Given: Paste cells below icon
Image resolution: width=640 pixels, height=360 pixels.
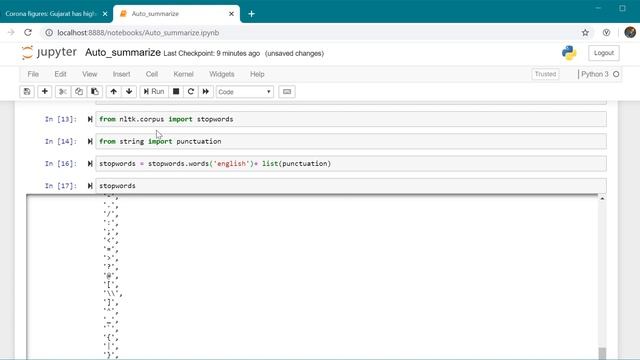Looking at the screenshot, I should 95,91.
